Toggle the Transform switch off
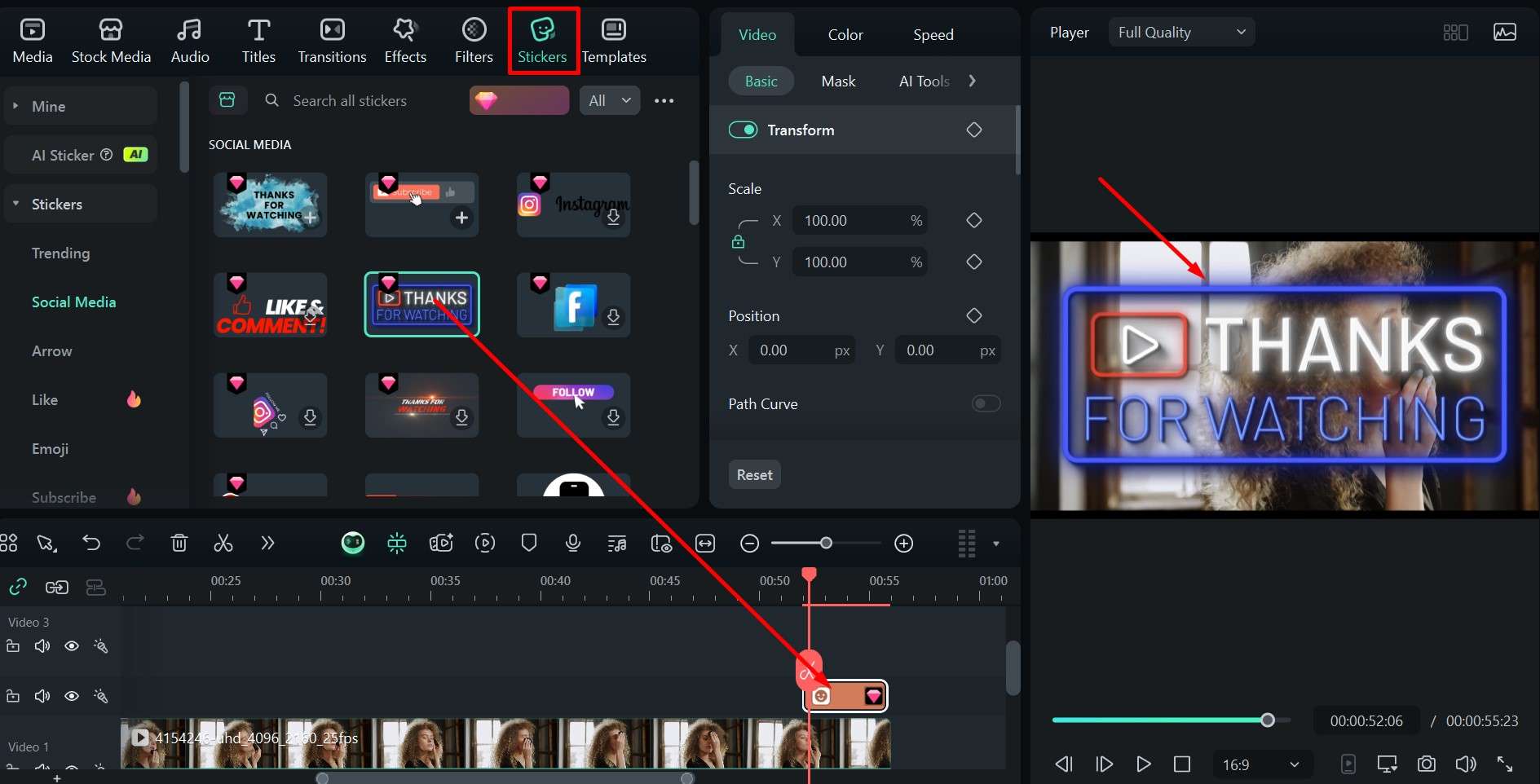The width and height of the screenshot is (1540, 784). [743, 130]
